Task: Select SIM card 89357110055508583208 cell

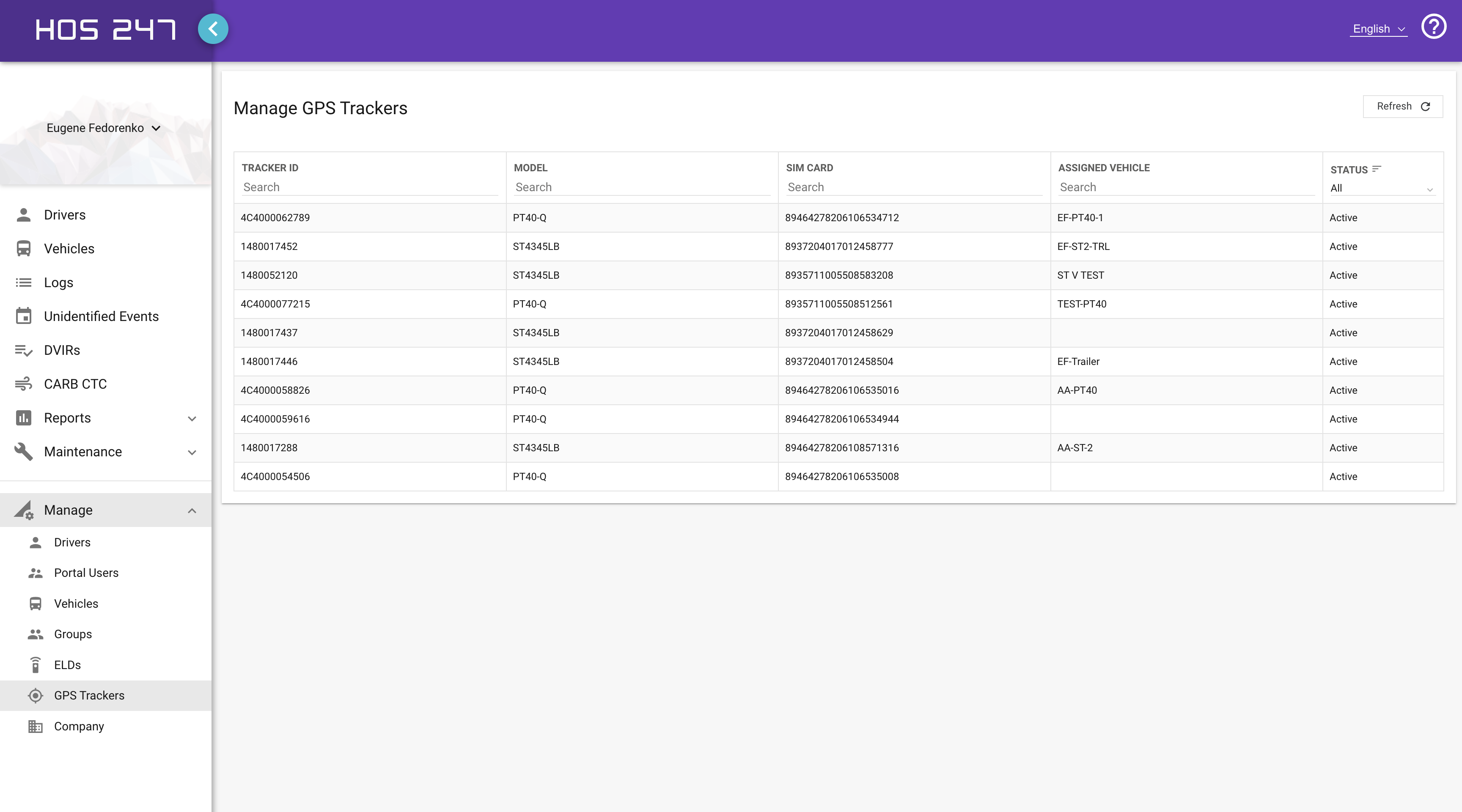Action: click(914, 275)
